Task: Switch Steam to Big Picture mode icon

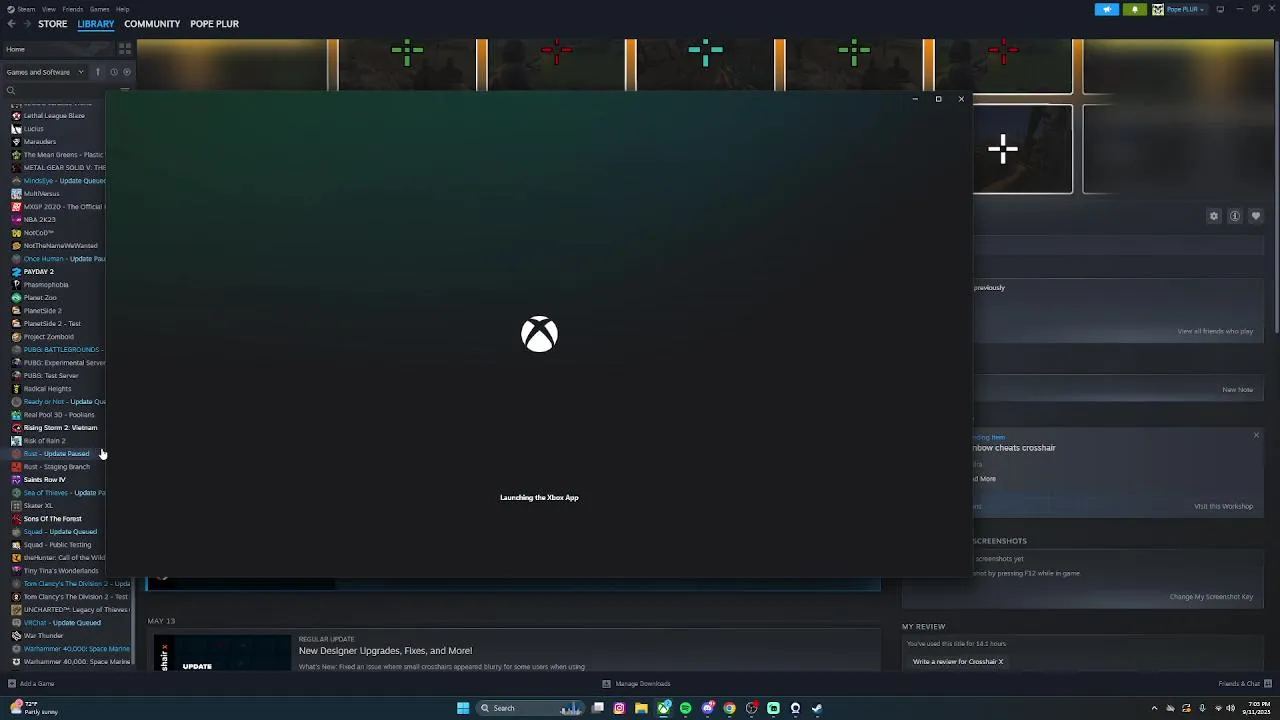Action: pos(1220,9)
